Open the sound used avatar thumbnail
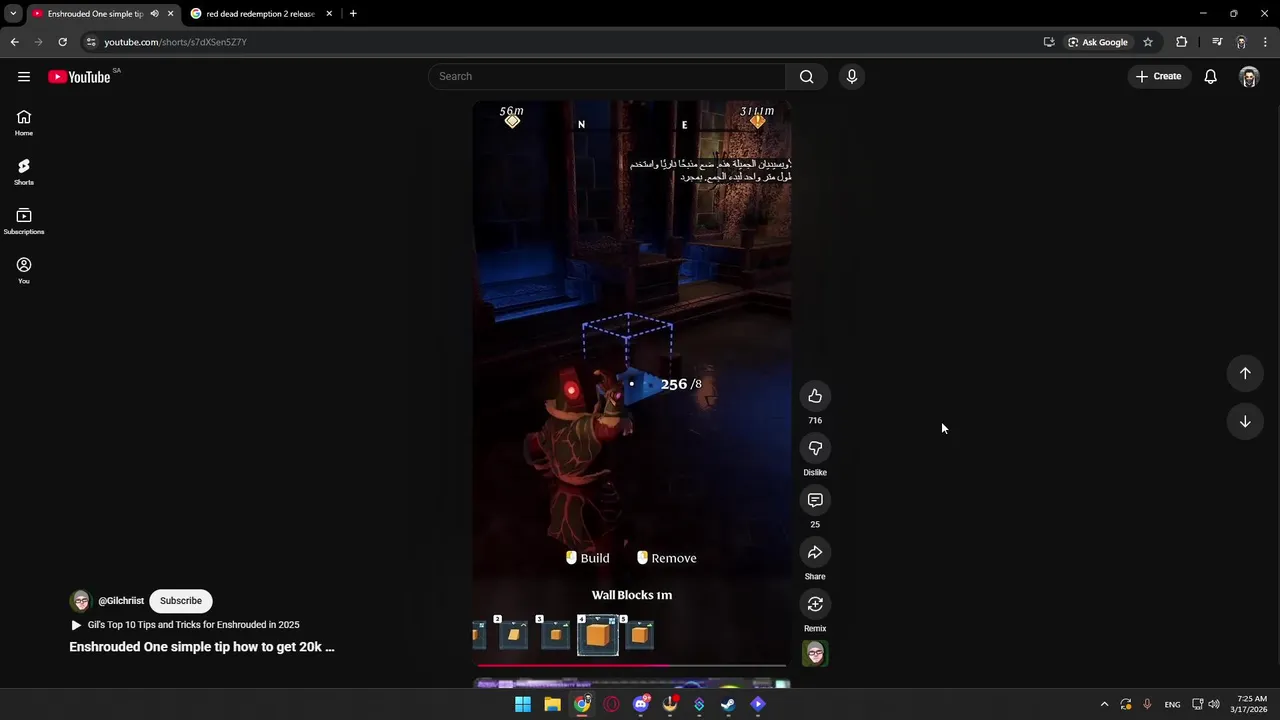 (815, 653)
